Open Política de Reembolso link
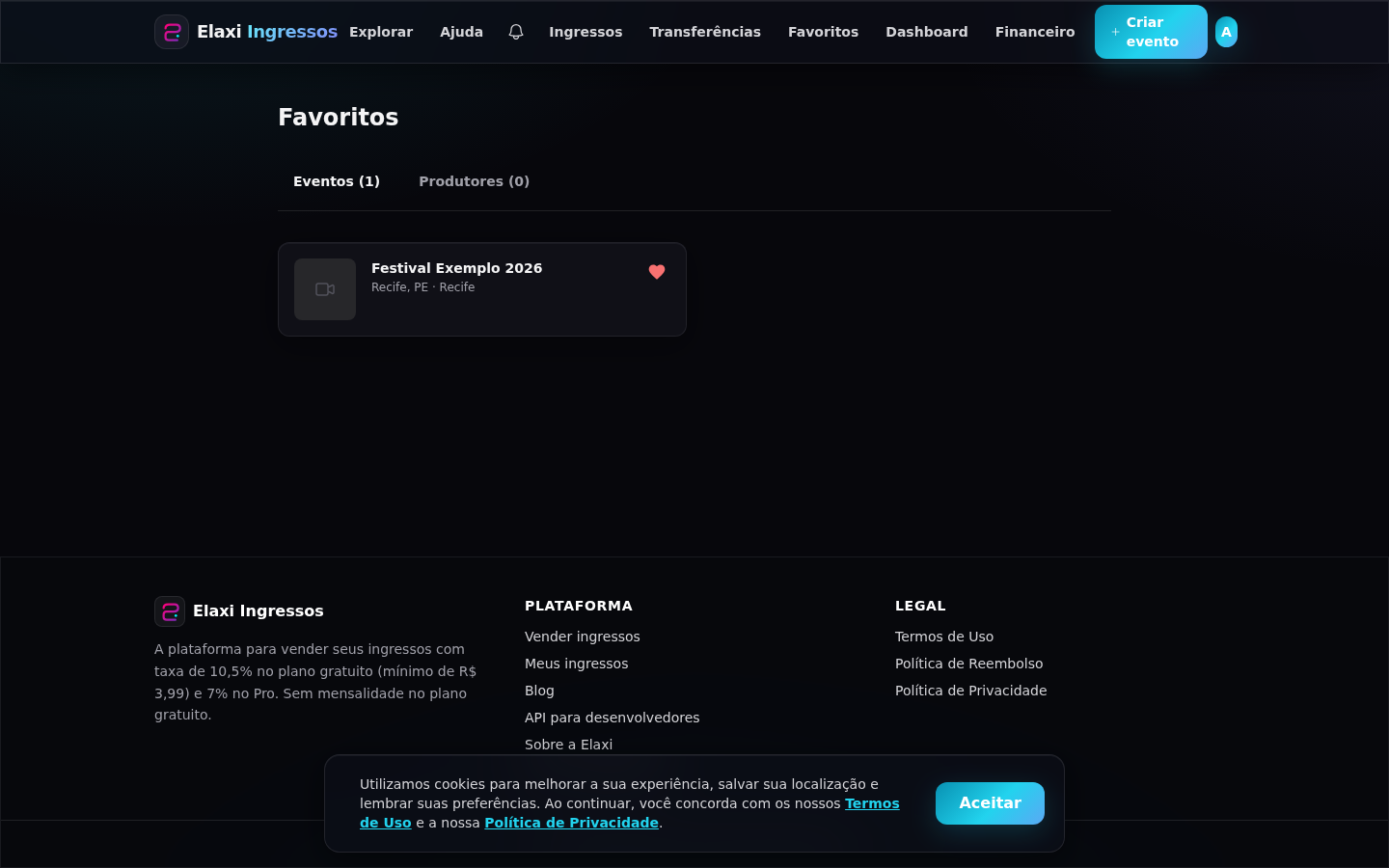The height and width of the screenshot is (868, 1389). pos(968,664)
